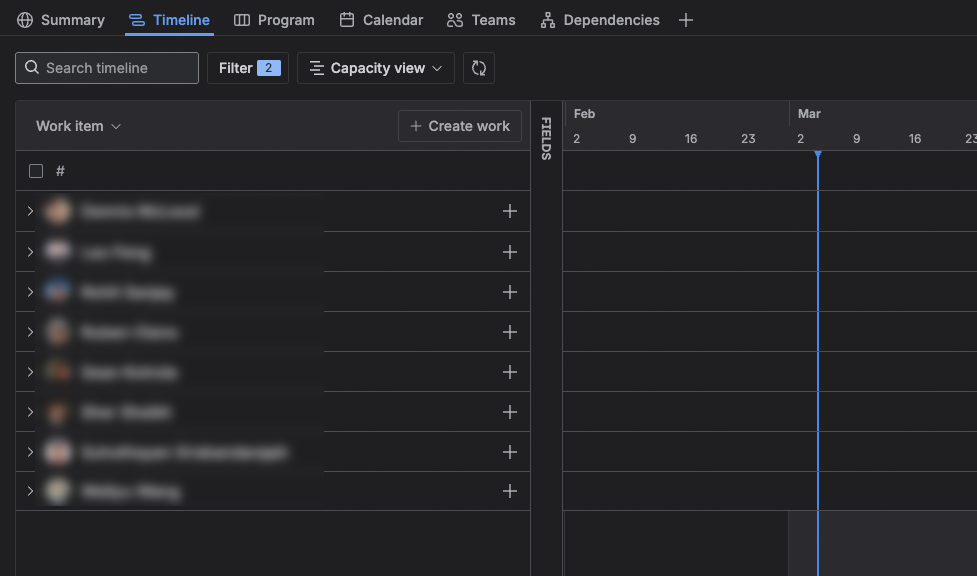The height and width of the screenshot is (576, 977).
Task: Click the # column header
Action: (60, 171)
